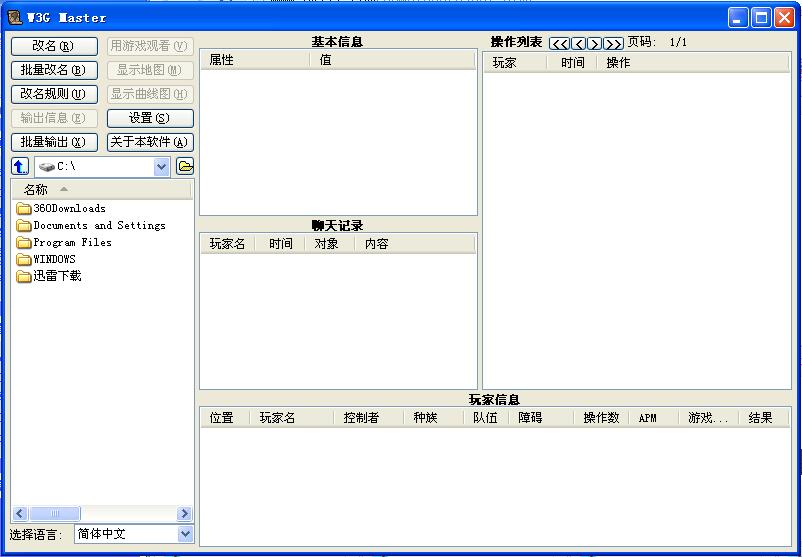Open 关于本软件(A) about dialog
Screen dimensions: 802x557
pyautogui.click(x=150, y=142)
